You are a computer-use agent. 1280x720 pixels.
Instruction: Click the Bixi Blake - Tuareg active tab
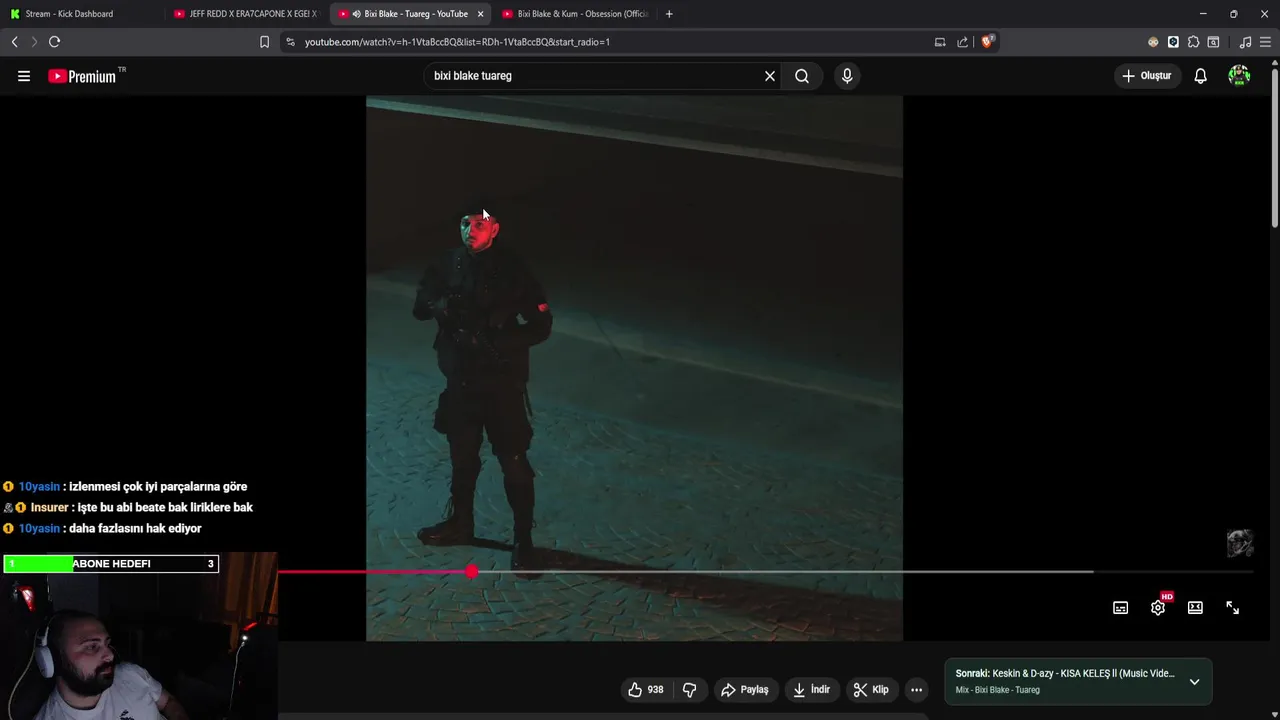point(410,14)
